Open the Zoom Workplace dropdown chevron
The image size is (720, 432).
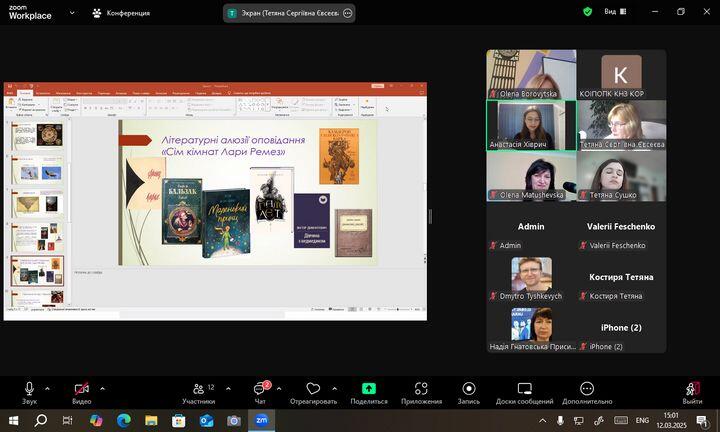[72, 13]
